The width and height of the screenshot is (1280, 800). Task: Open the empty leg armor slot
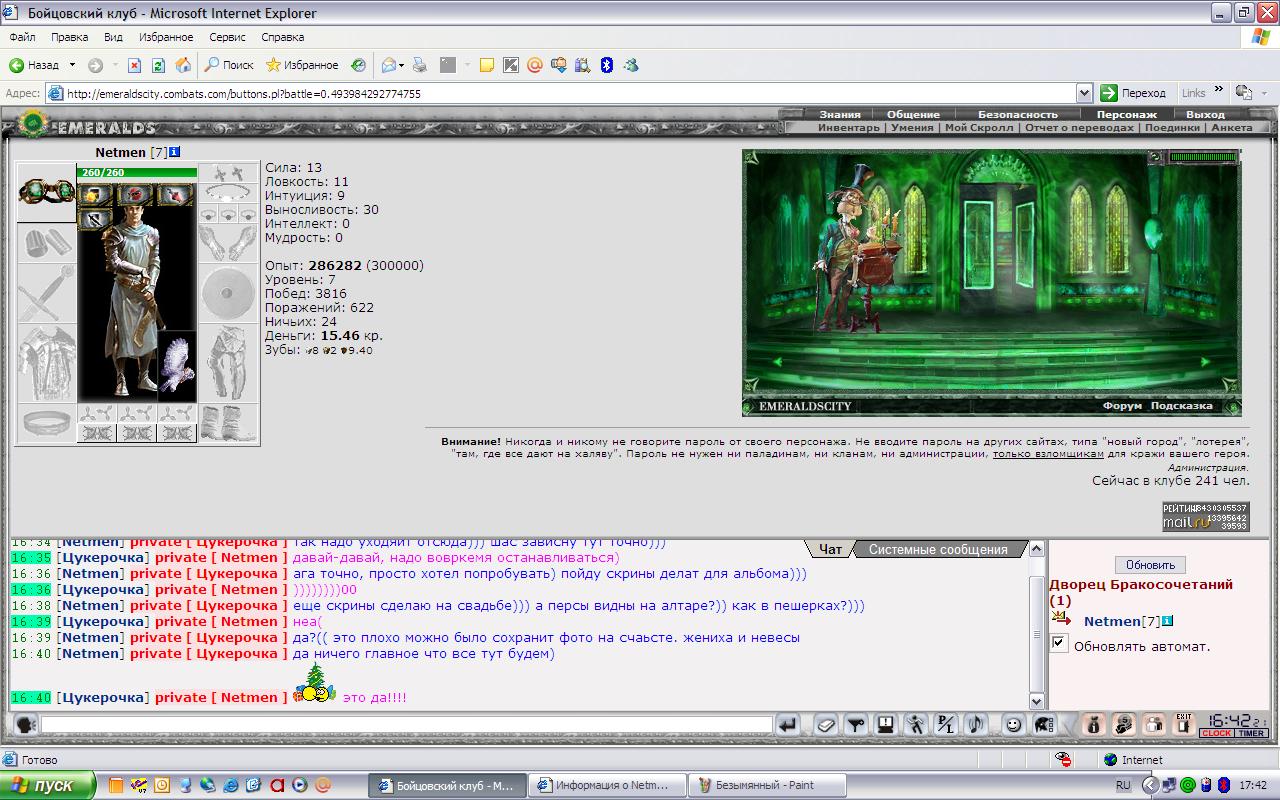pyautogui.click(x=229, y=363)
